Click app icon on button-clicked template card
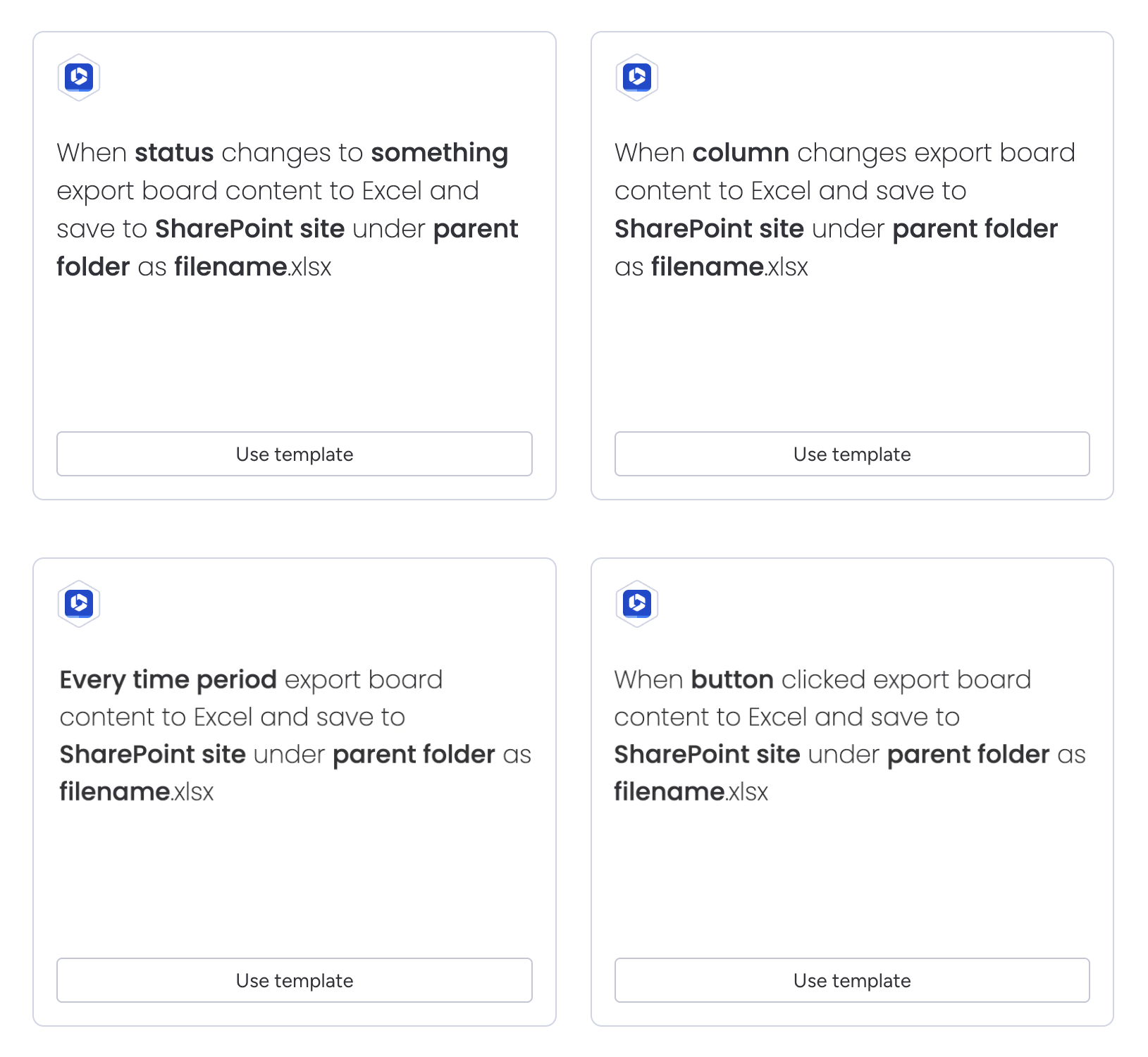 click(x=637, y=603)
